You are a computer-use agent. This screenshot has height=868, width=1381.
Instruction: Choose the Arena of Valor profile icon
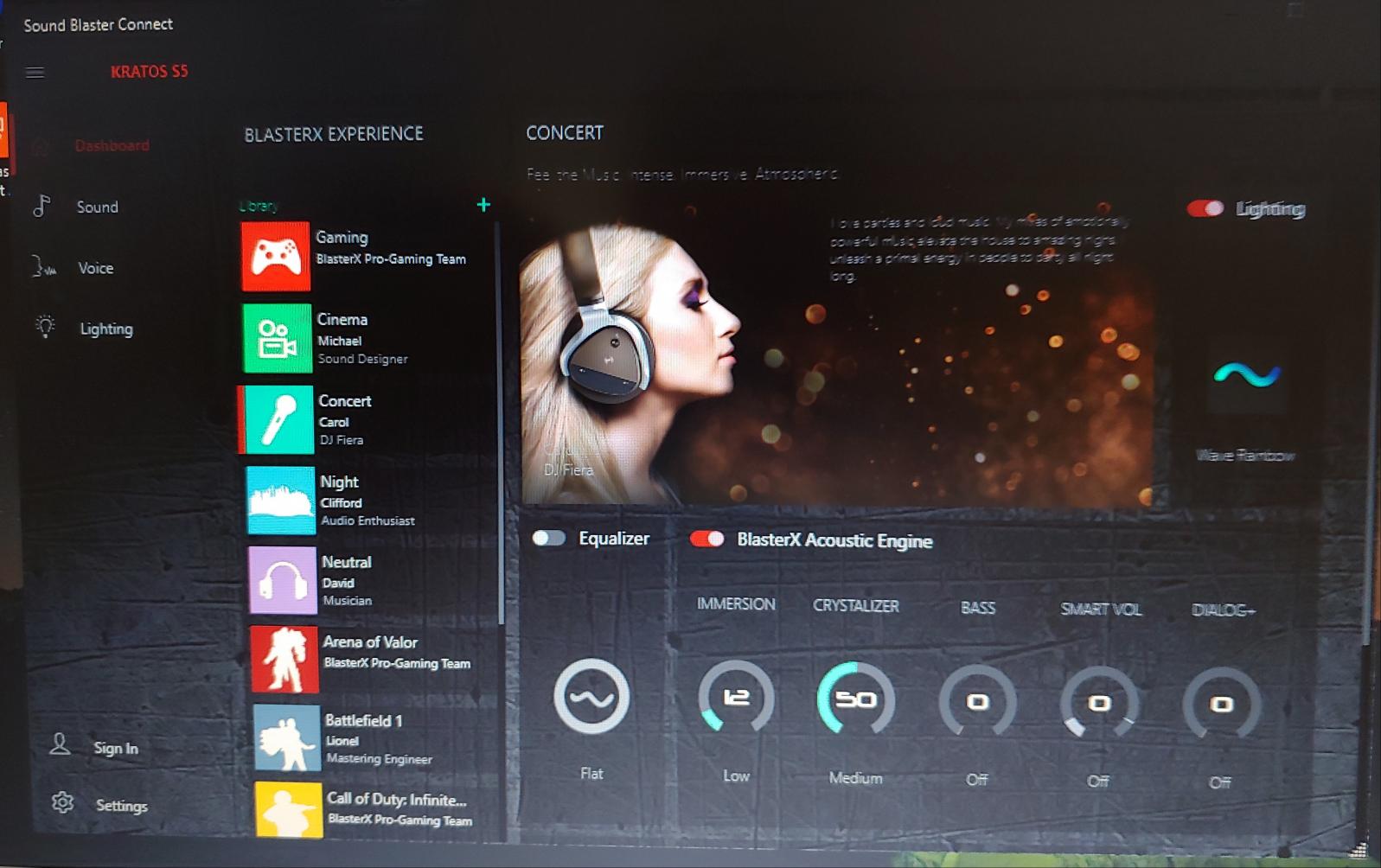pyautogui.click(x=285, y=660)
